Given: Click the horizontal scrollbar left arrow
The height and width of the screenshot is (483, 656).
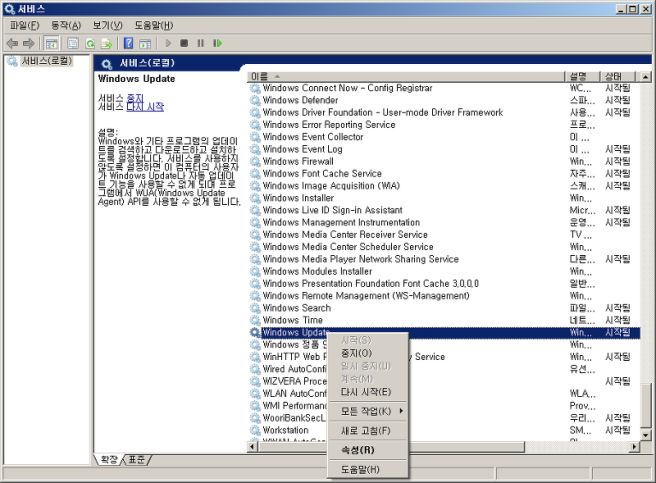Looking at the screenshot, I should coord(252,447).
